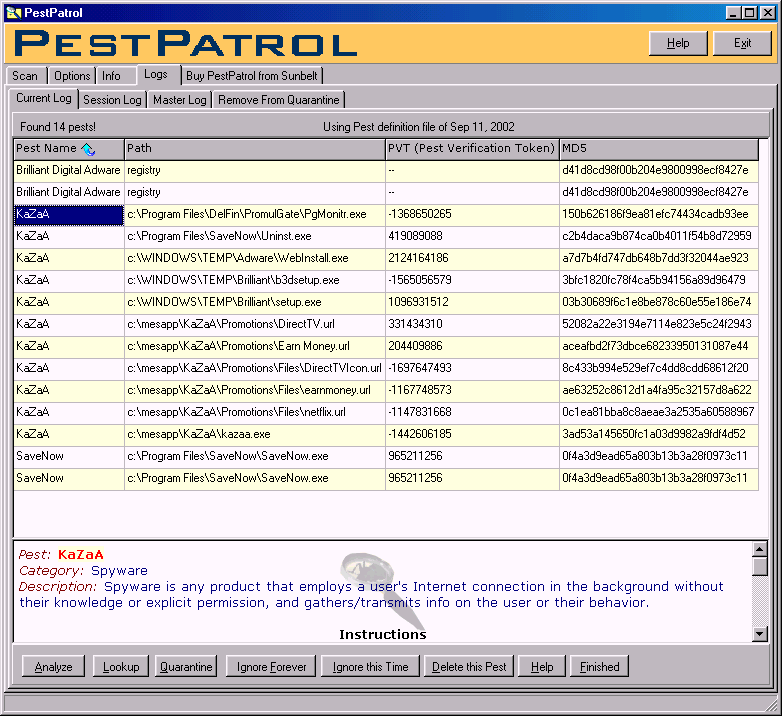Sort by the Pest Name column header

pos(69,149)
